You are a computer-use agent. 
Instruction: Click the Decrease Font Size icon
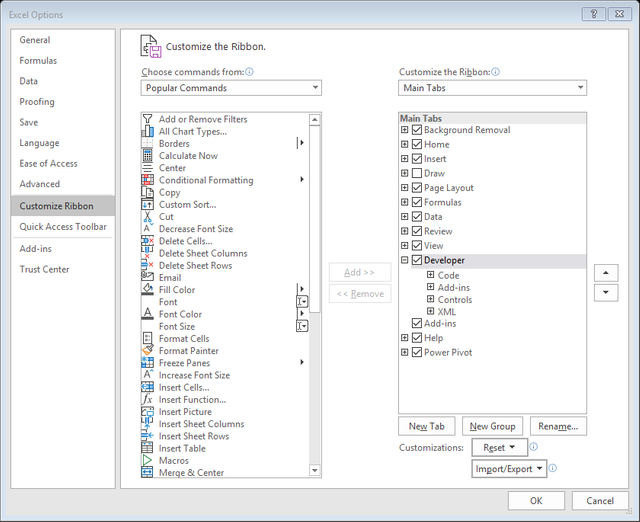pyautogui.click(x=147, y=229)
